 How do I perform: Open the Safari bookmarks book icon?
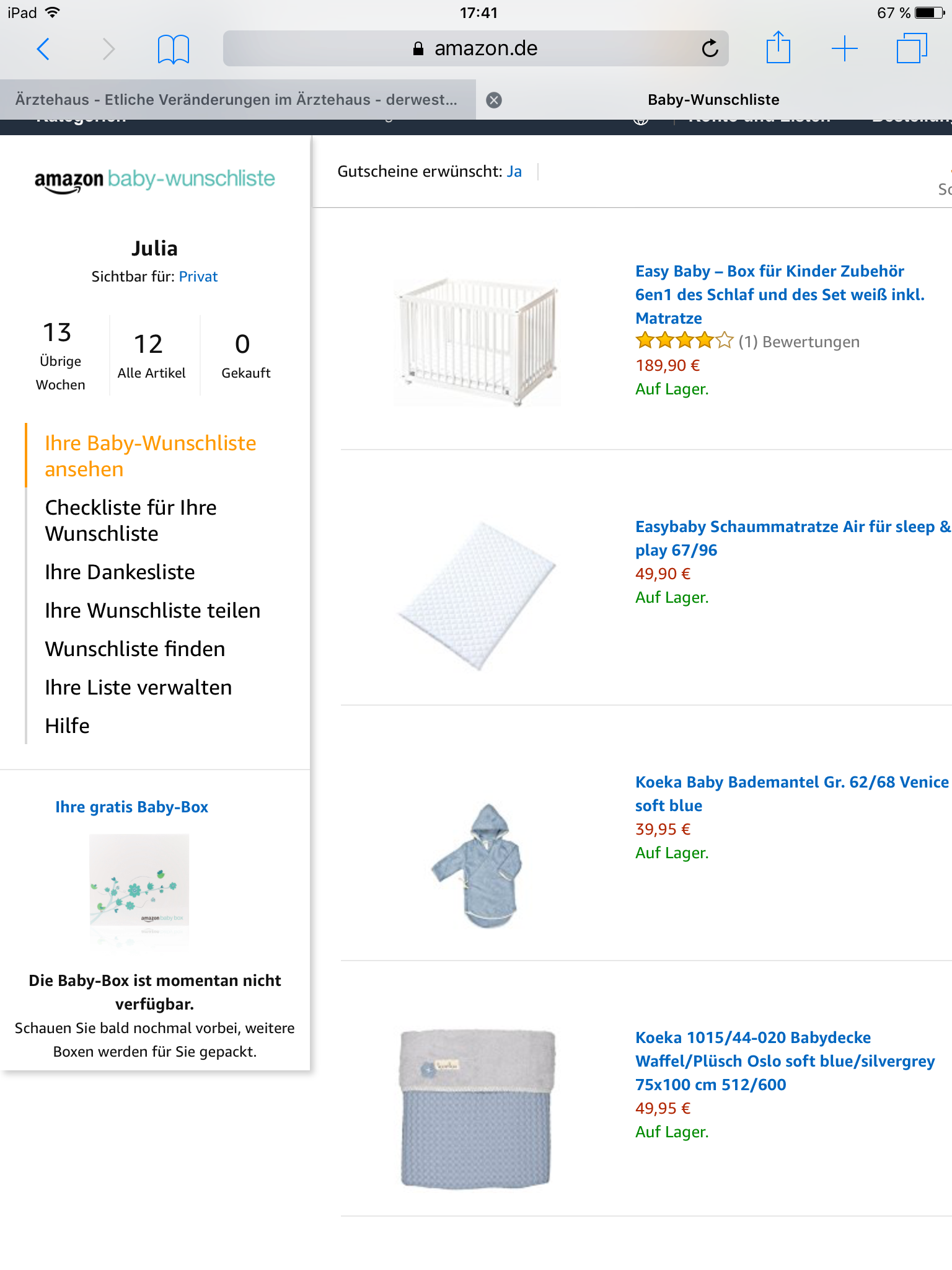[174, 49]
